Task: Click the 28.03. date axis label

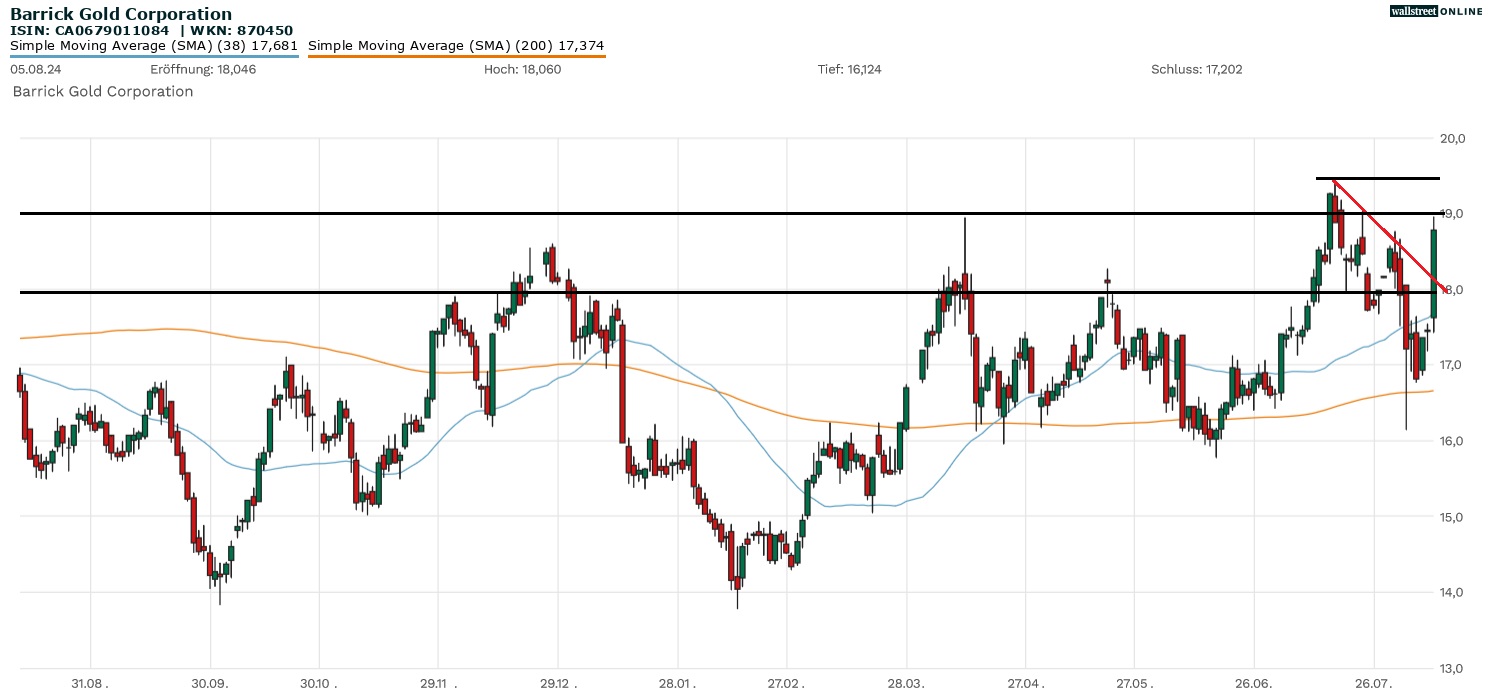Action: [906, 682]
